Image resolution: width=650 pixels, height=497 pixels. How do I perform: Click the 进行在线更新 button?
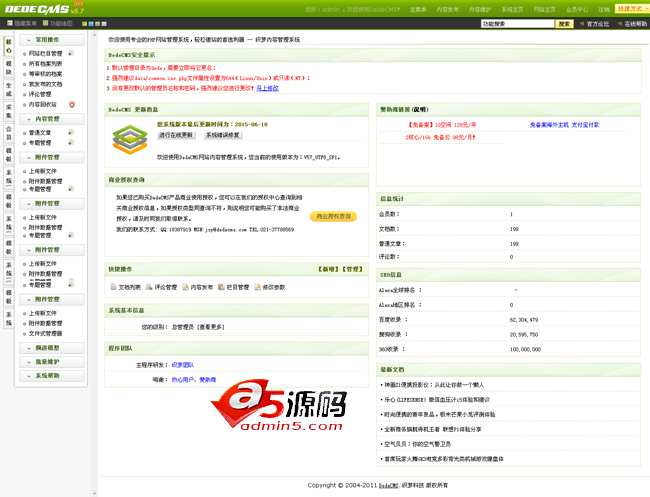point(176,135)
